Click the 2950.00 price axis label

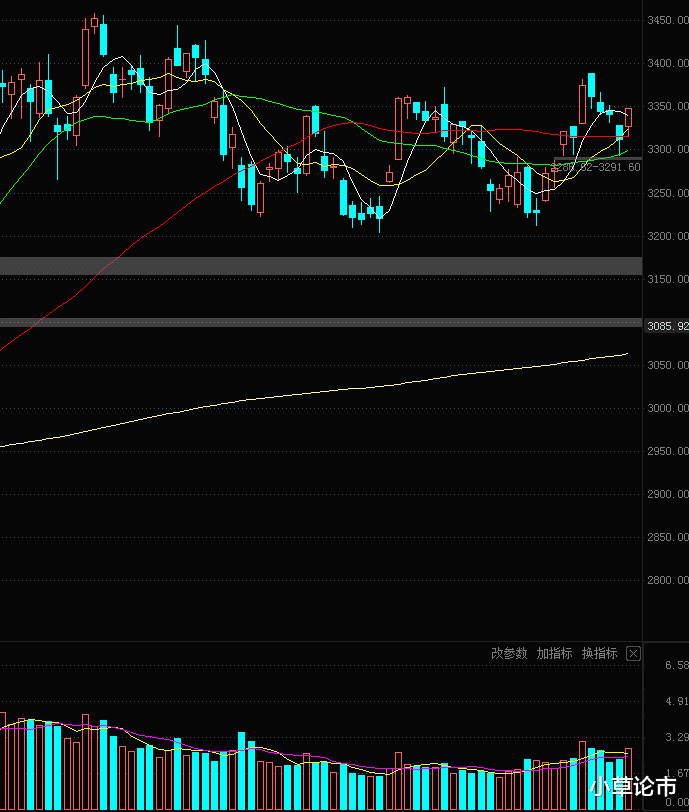668,451
